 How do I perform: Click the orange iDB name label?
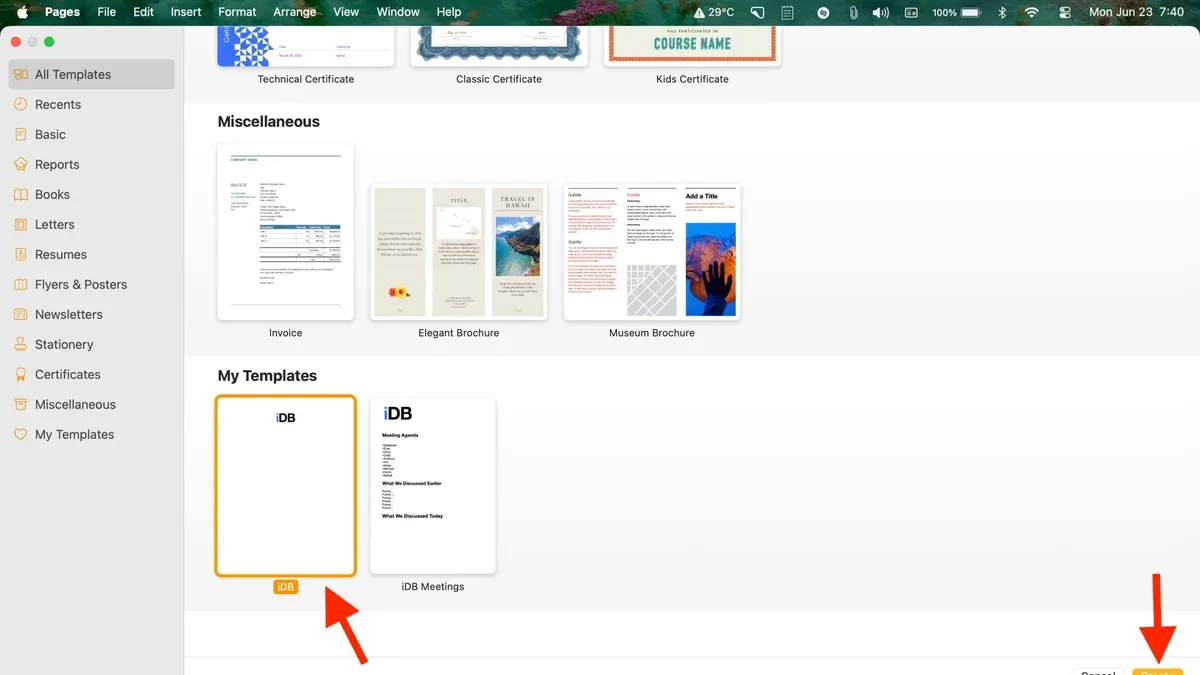[285, 587]
